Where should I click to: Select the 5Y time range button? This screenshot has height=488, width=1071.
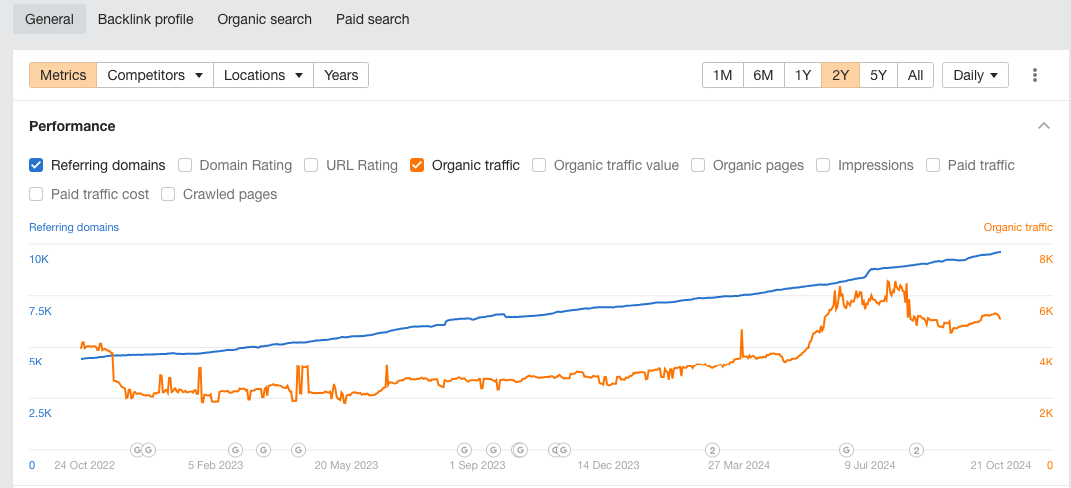tap(878, 75)
